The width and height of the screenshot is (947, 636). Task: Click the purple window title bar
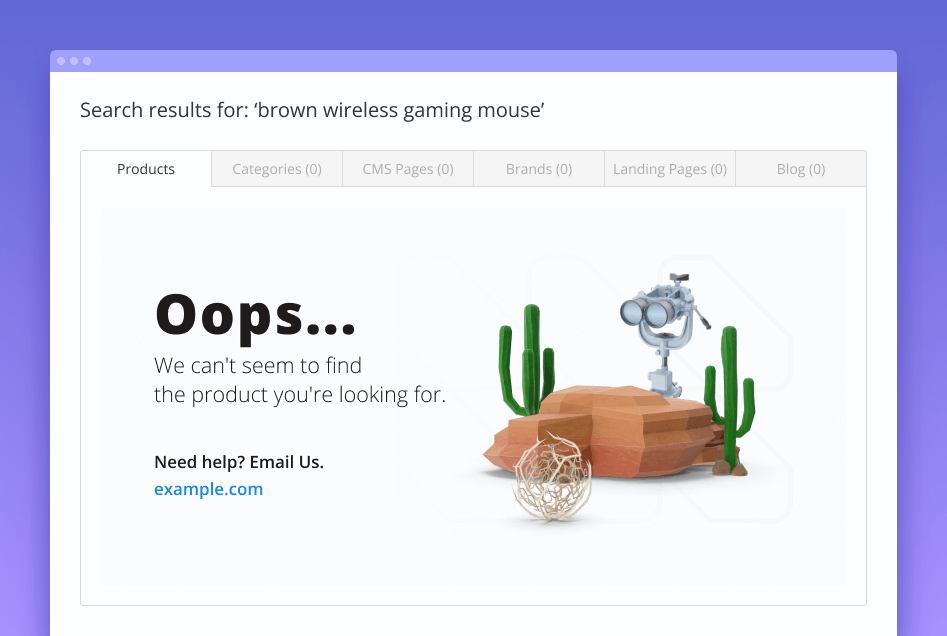474,61
